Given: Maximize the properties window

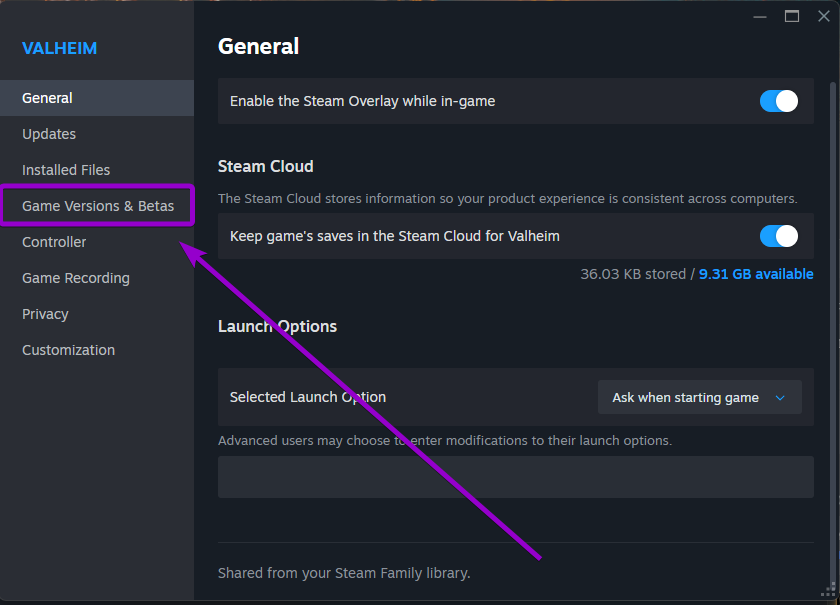Looking at the screenshot, I should click(x=792, y=17).
